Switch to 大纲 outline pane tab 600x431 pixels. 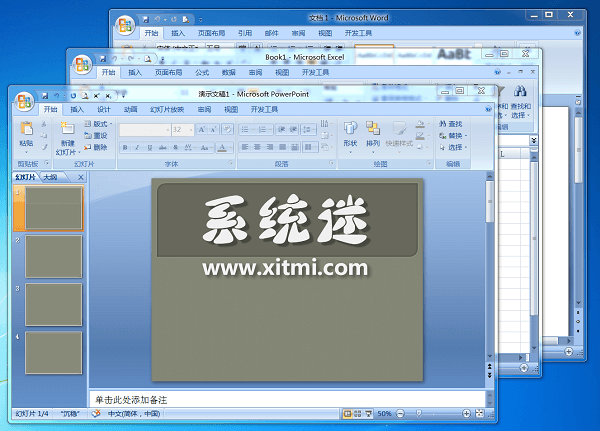click(51, 177)
